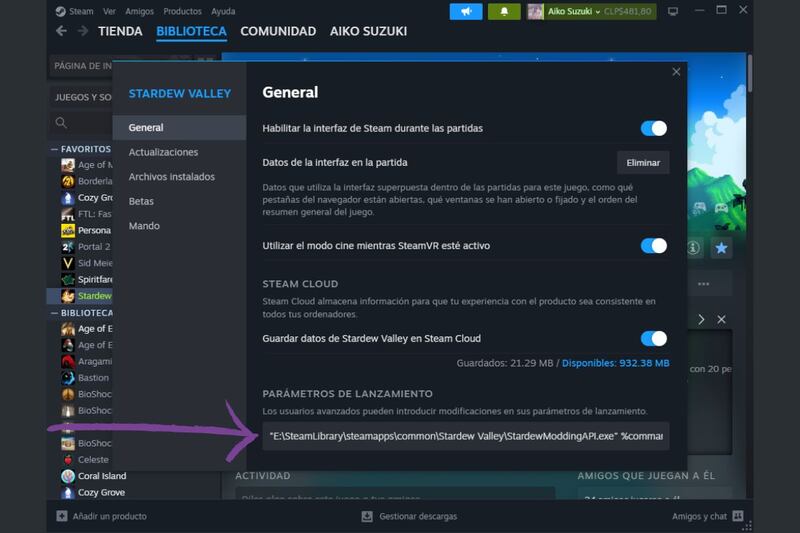Click the favorite star icon for the game
The image size is (800, 533).
(721, 247)
